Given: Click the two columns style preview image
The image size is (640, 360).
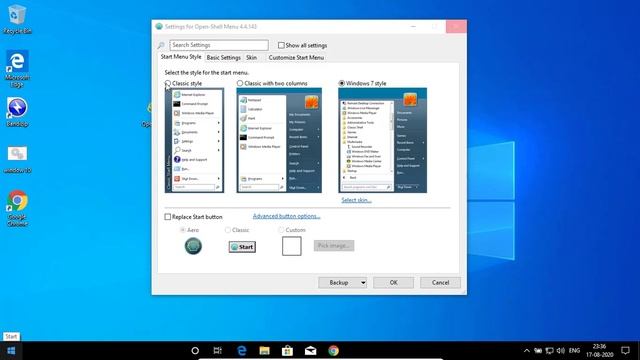Looking at the screenshot, I should [279, 140].
